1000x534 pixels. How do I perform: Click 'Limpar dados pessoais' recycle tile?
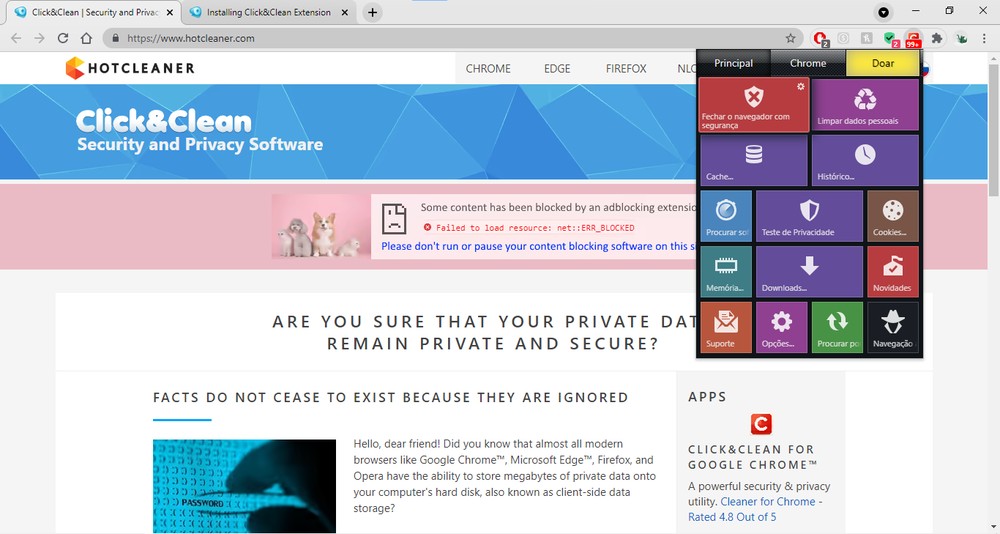coord(865,105)
